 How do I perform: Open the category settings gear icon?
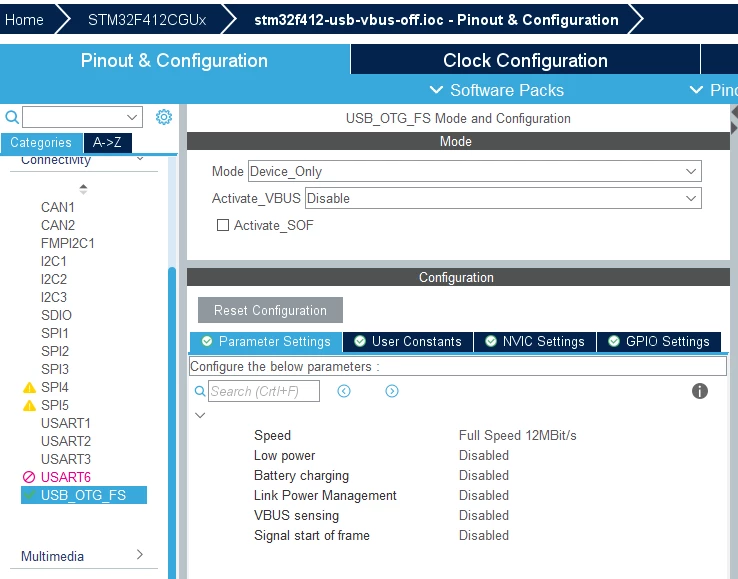pos(164,117)
